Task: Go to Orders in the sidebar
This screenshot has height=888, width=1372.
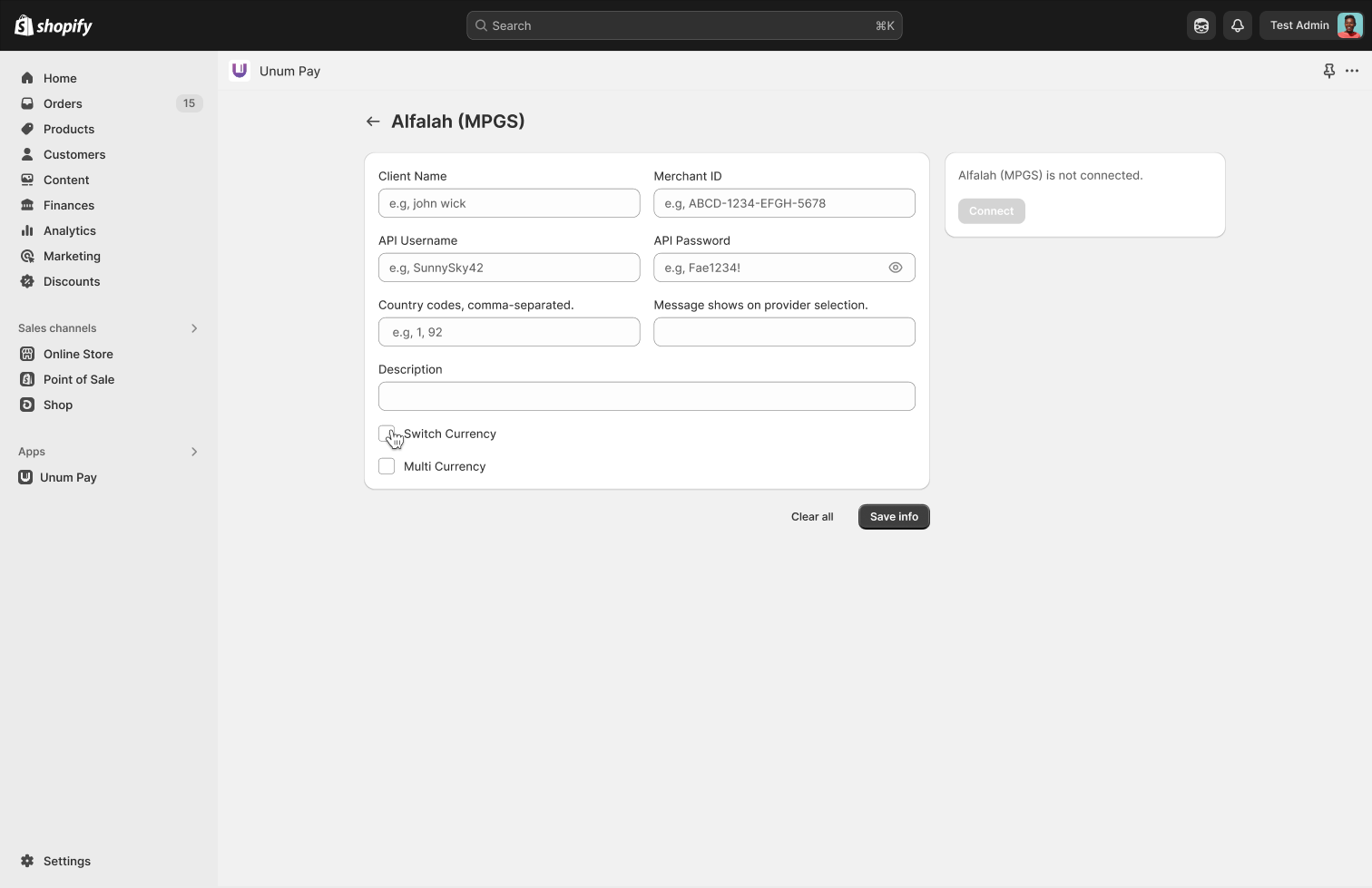Action: (x=63, y=103)
